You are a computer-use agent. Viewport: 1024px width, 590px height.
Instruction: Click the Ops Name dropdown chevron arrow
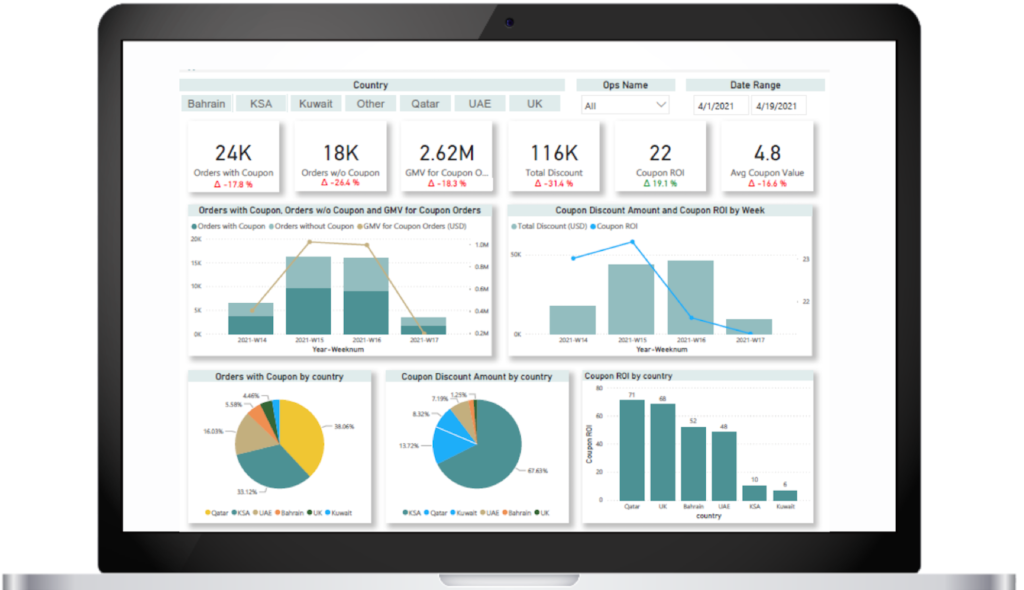point(660,105)
